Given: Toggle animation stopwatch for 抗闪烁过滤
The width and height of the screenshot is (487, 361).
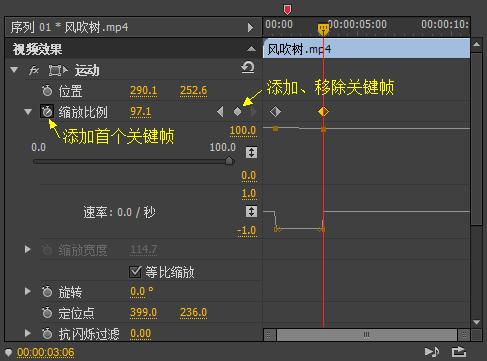Looking at the screenshot, I should [47, 333].
